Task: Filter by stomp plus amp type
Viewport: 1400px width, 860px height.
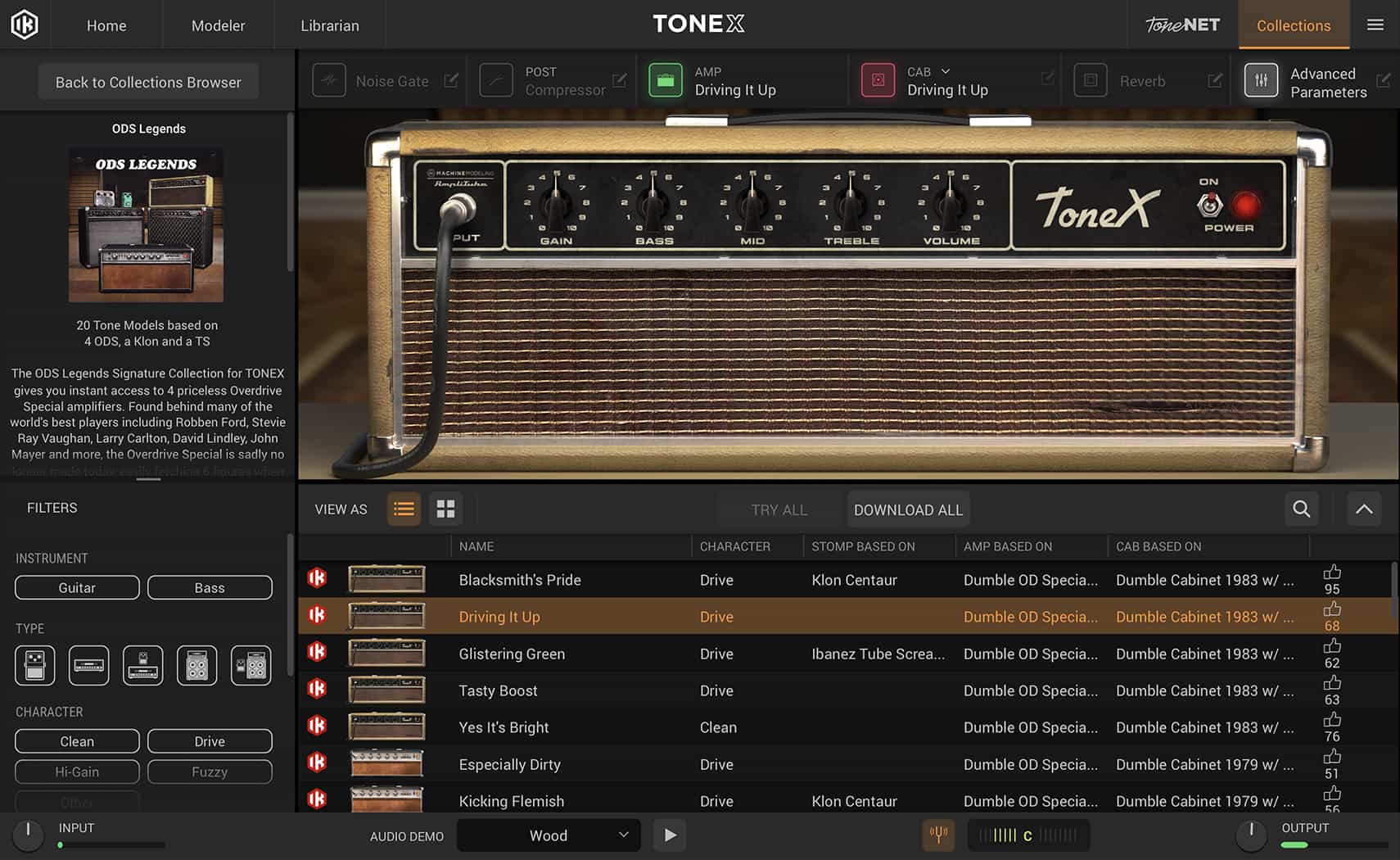Action: pyautogui.click(x=142, y=665)
